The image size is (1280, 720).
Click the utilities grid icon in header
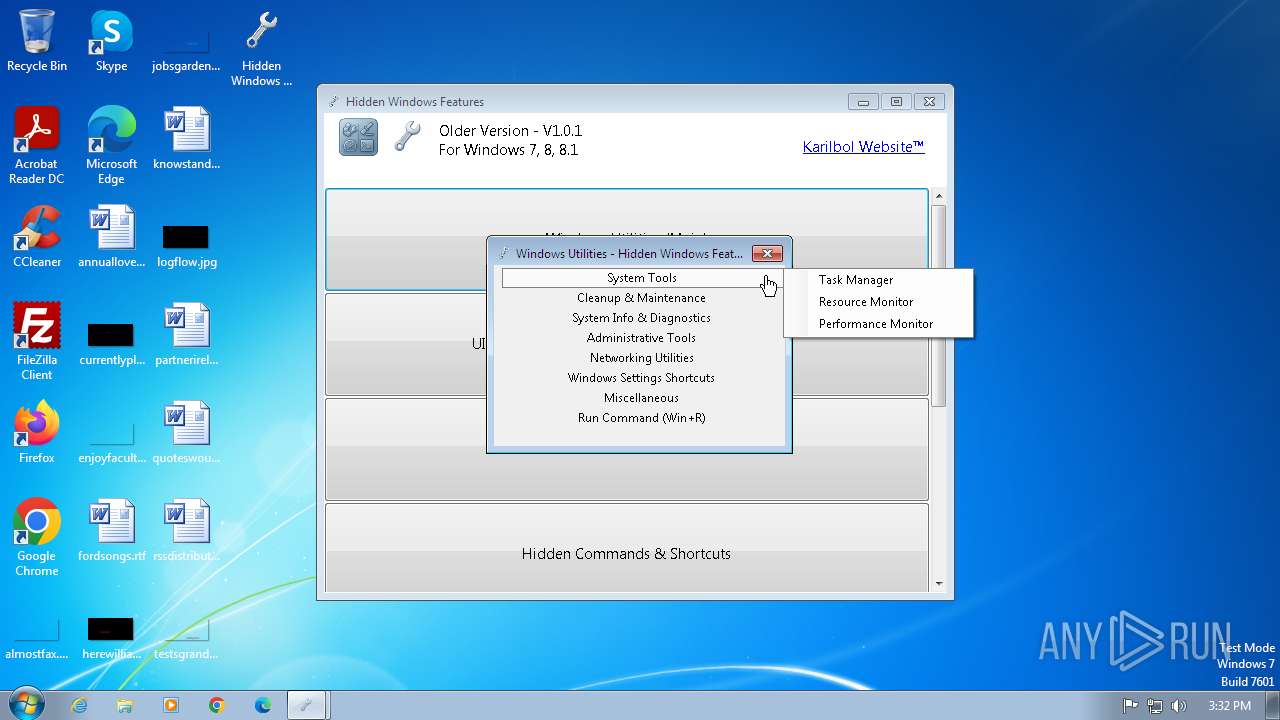(x=358, y=137)
